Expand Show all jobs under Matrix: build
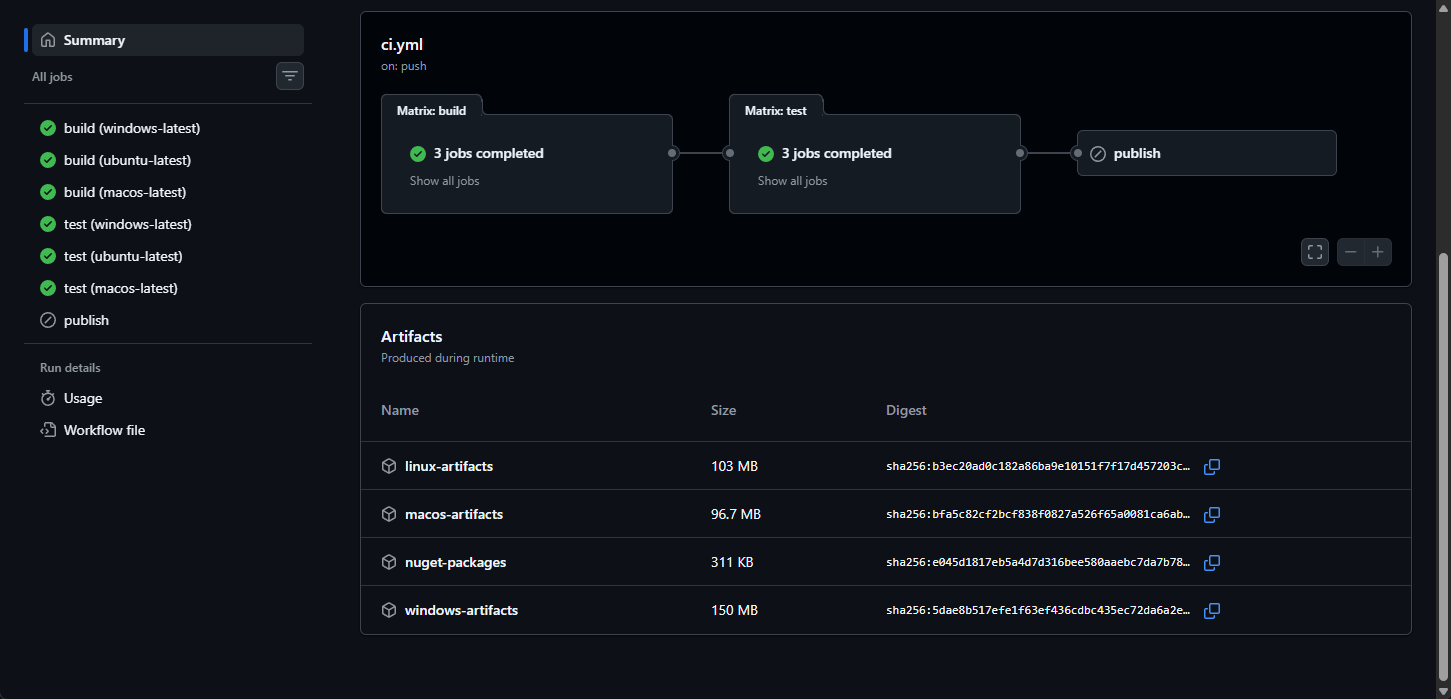 coord(444,181)
